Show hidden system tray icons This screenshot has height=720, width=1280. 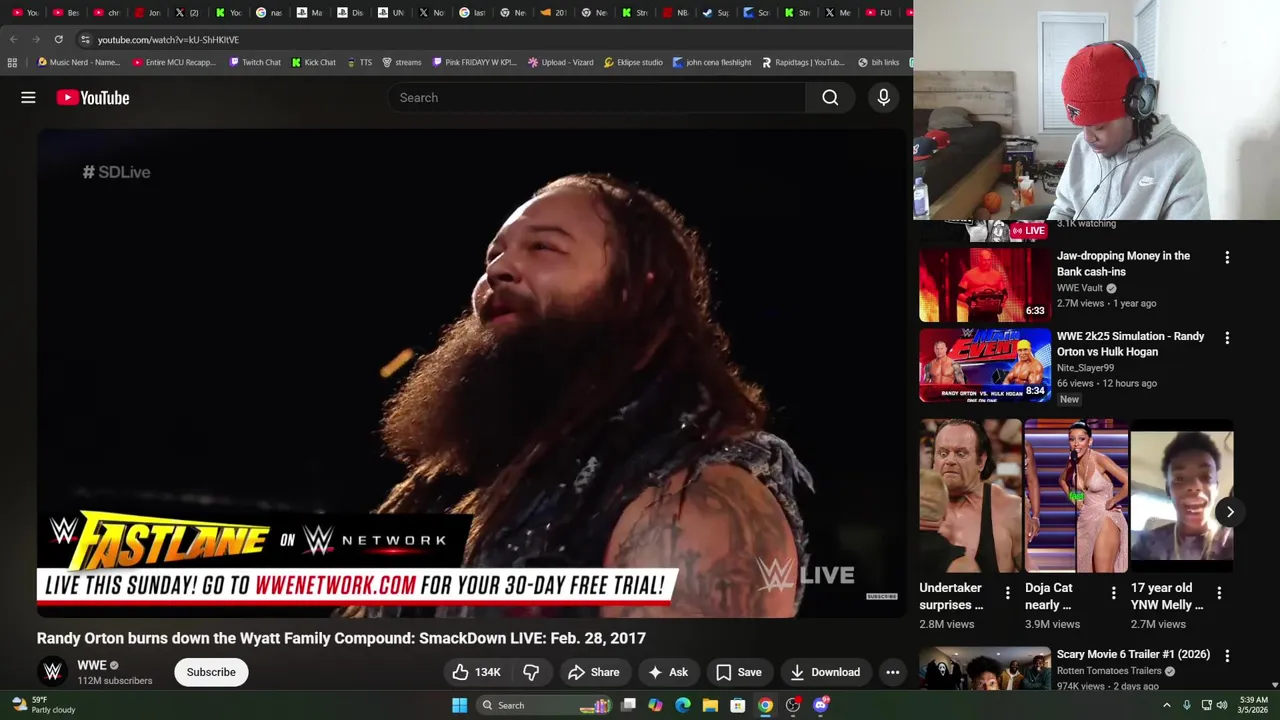click(1166, 705)
